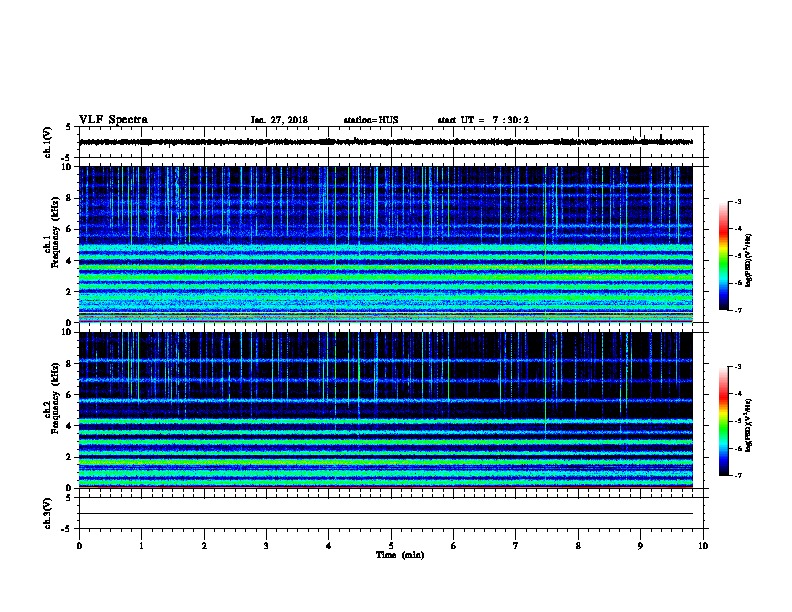Select the date text "Jan. 27, 2018"

(x=279, y=120)
